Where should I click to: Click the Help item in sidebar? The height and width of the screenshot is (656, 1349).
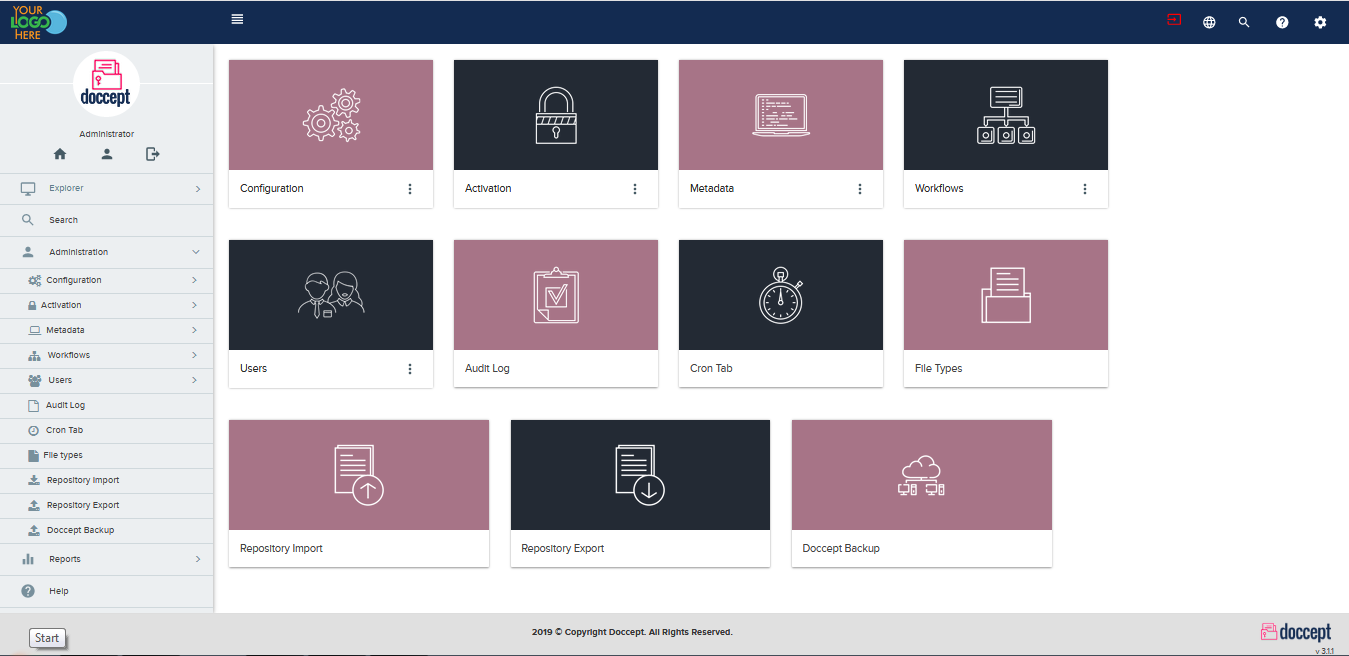[59, 591]
